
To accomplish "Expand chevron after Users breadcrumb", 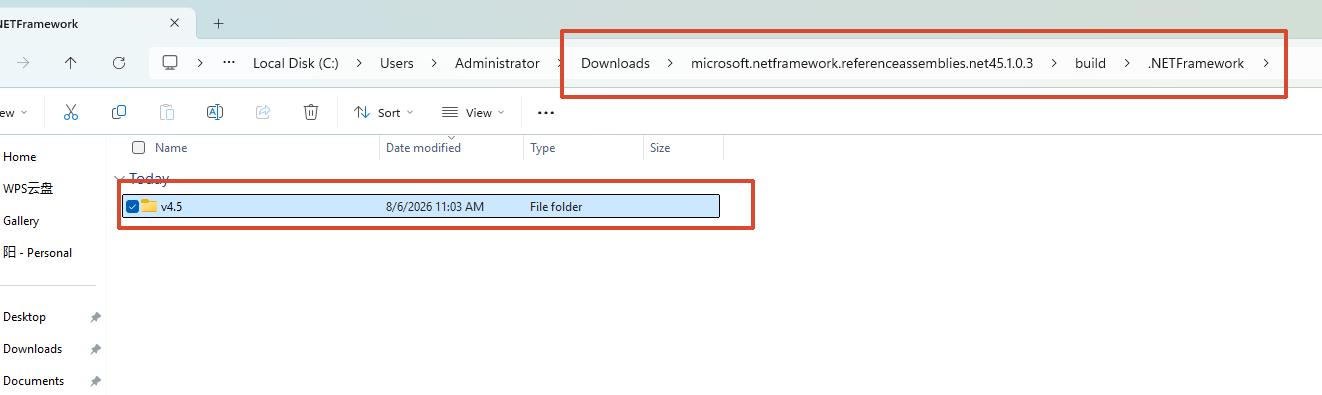I will tap(434, 63).
